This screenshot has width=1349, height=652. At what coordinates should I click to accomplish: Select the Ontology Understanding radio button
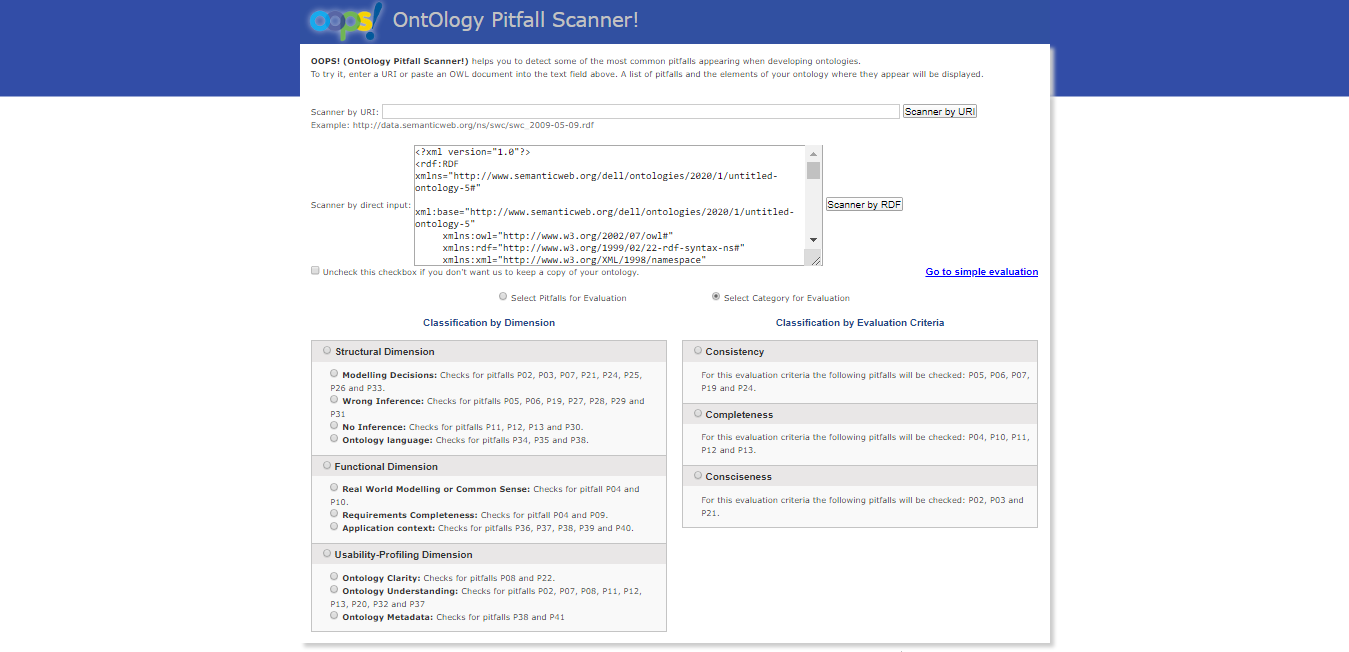pos(334,590)
